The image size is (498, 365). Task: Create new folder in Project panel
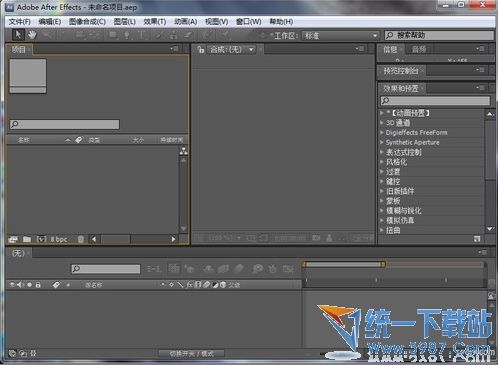point(27,239)
